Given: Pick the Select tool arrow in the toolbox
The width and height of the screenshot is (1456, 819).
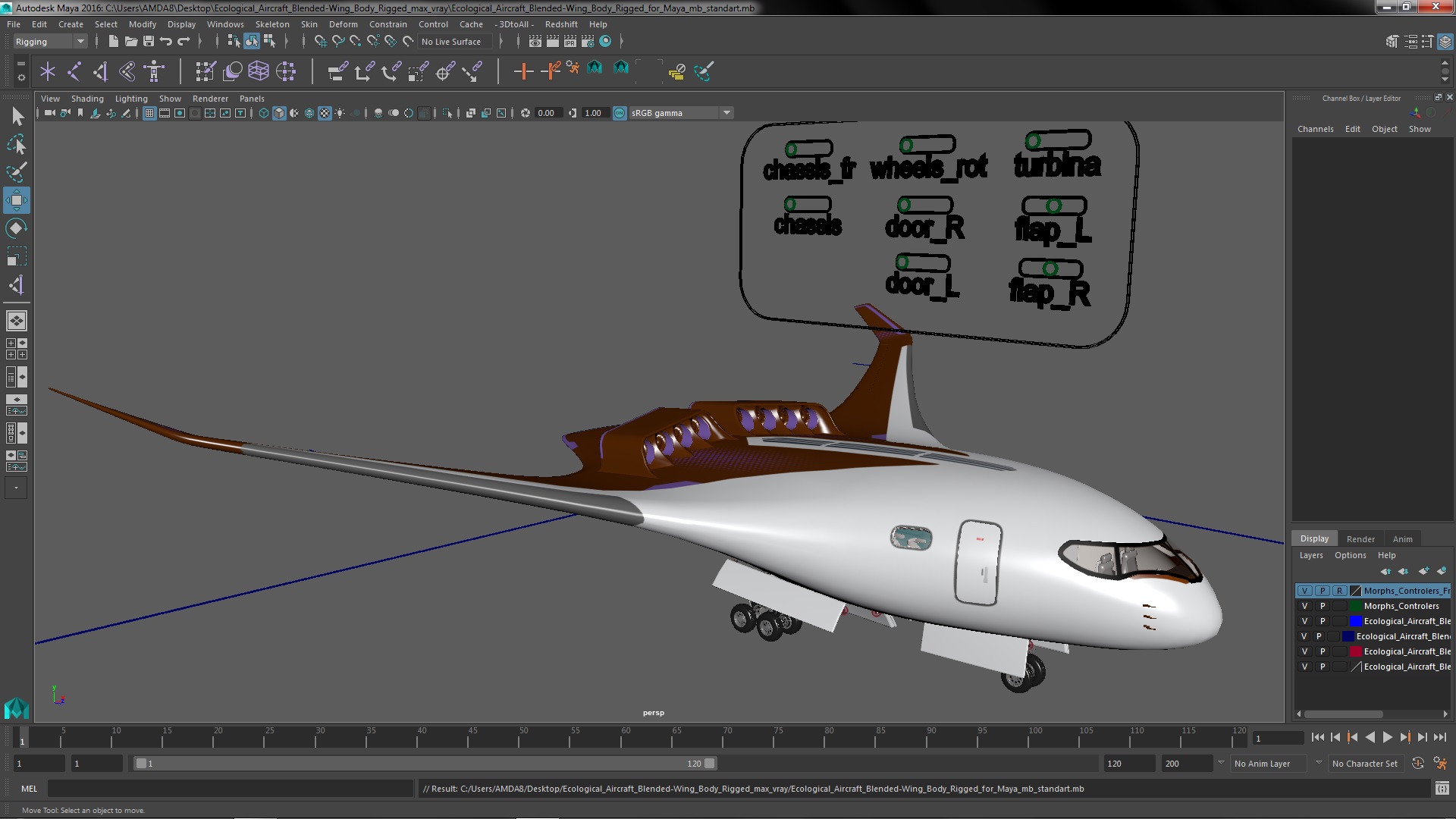Looking at the screenshot, I should [17, 116].
